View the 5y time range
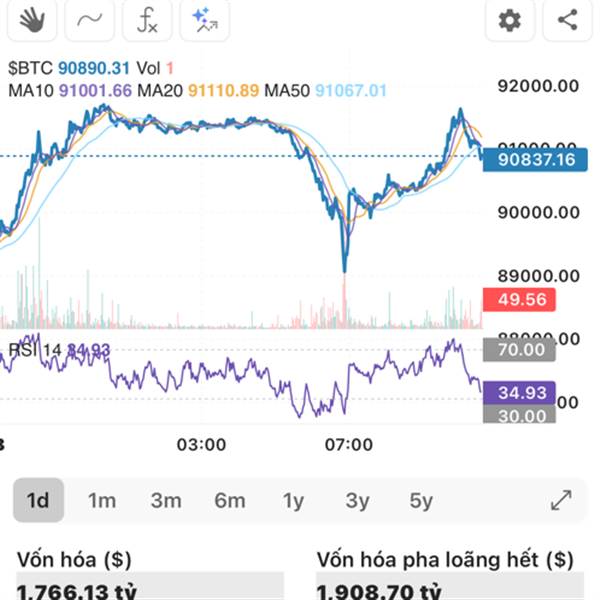 point(421,500)
